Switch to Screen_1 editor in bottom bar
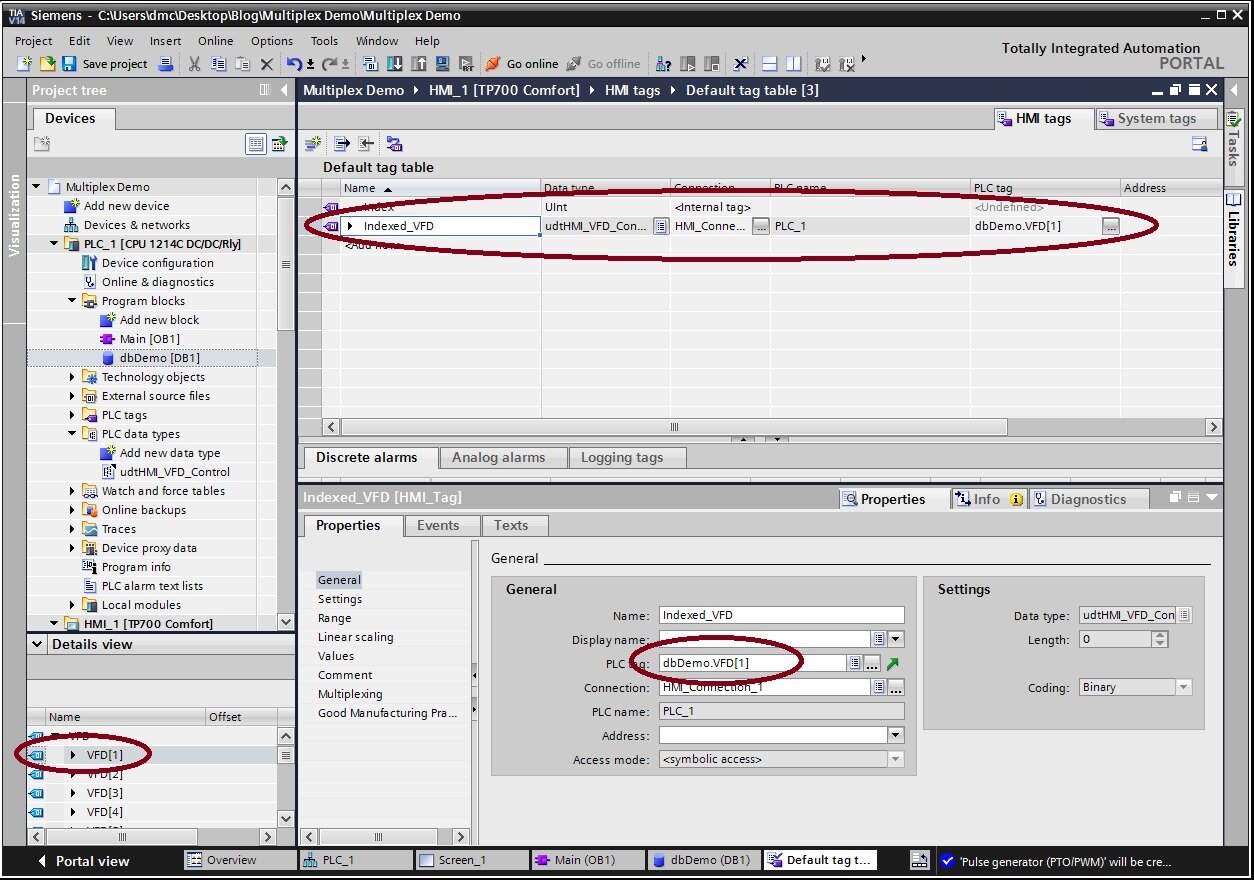 pyautogui.click(x=470, y=860)
